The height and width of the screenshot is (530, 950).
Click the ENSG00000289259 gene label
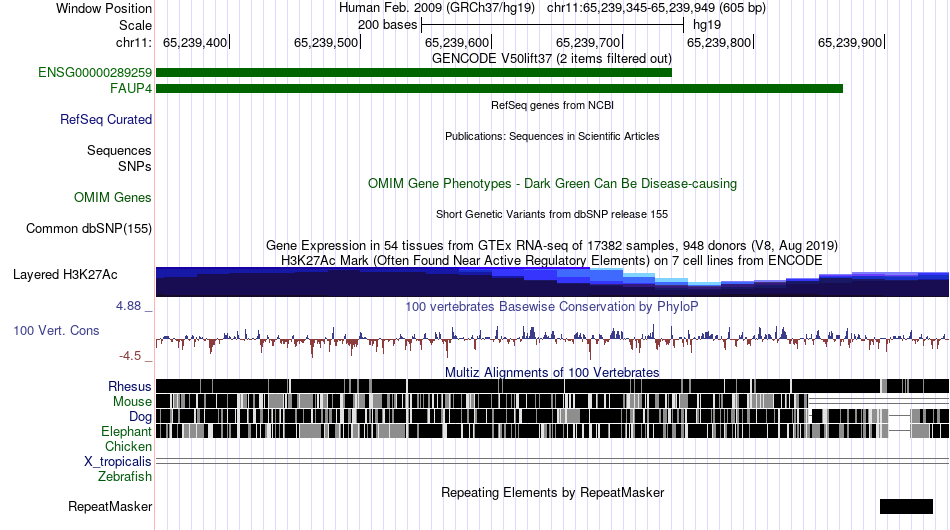click(x=95, y=73)
